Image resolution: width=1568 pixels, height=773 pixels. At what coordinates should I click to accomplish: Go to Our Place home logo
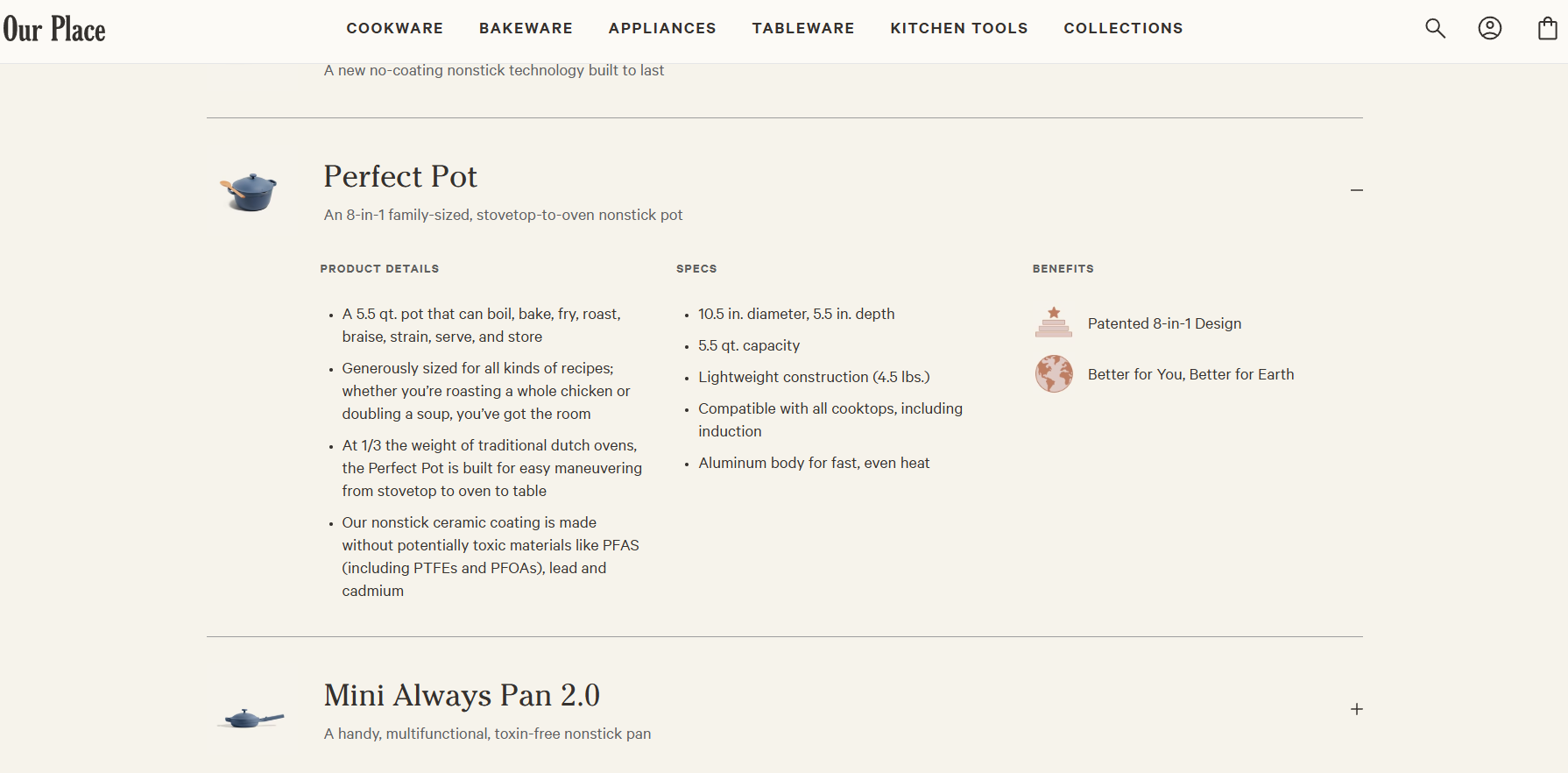click(54, 29)
